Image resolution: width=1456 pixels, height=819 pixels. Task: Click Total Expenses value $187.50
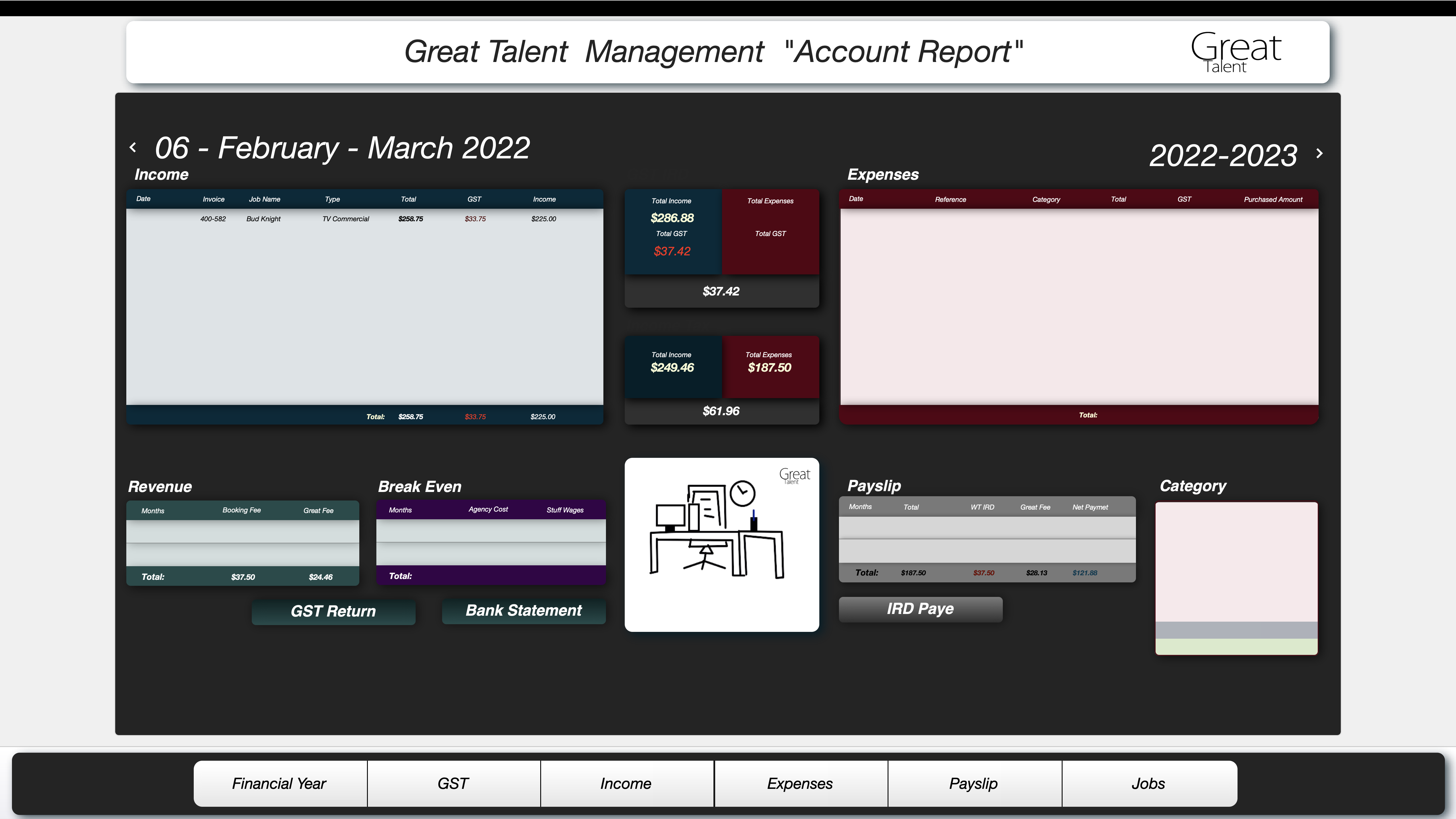(x=769, y=368)
